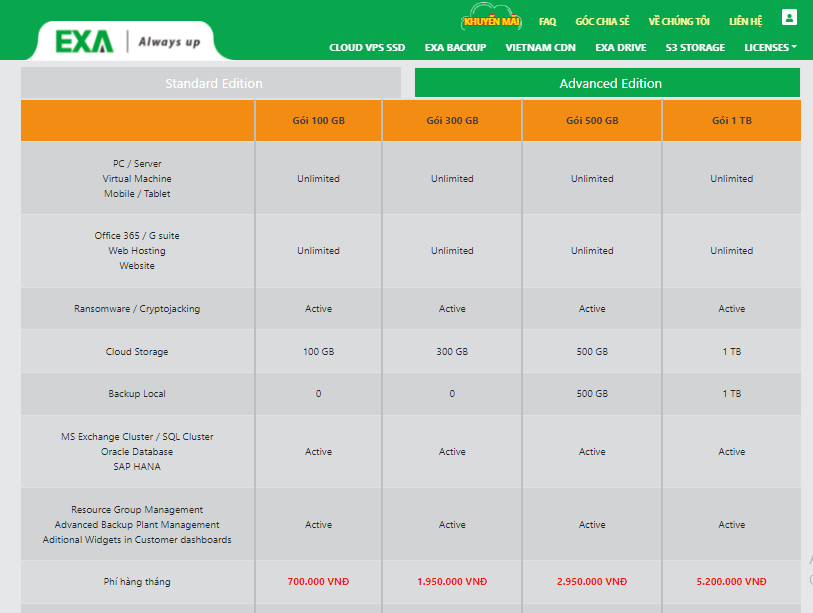Click the 5.200.000 VNĐ monthly price

pos(732,581)
